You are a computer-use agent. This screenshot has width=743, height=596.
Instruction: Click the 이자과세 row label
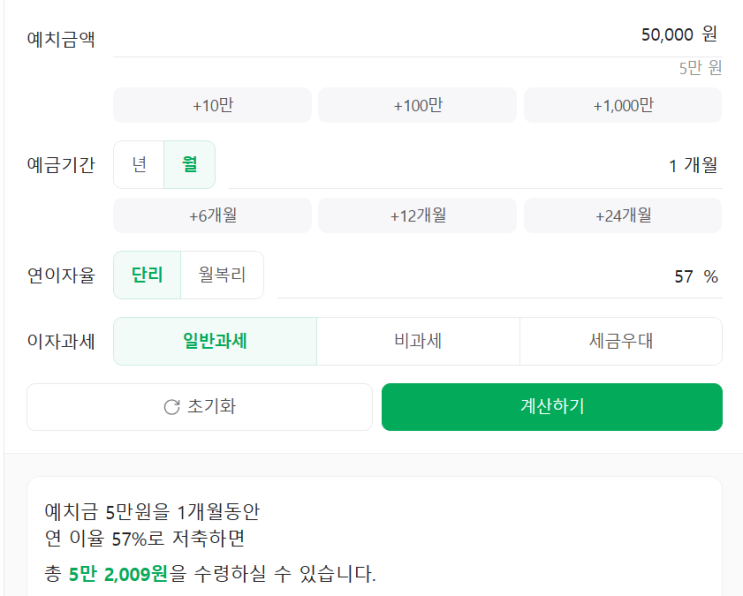pos(61,342)
